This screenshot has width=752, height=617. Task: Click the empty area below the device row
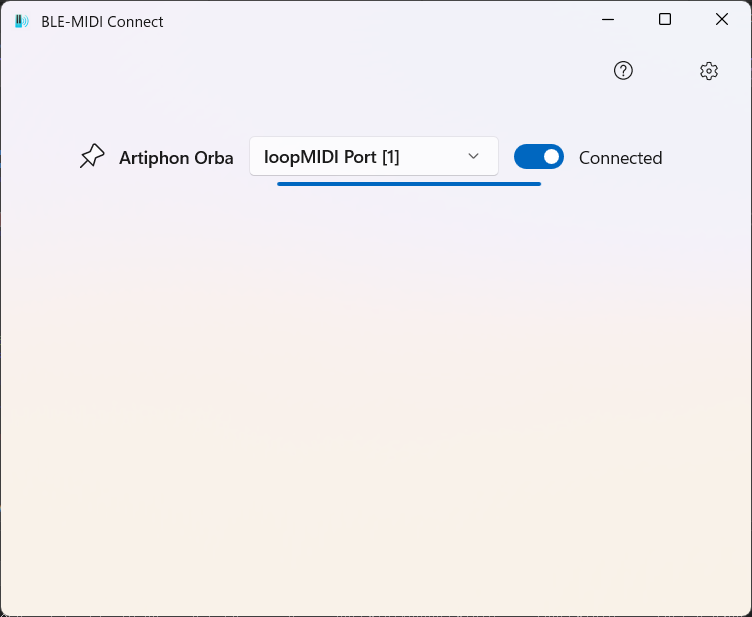(376, 398)
